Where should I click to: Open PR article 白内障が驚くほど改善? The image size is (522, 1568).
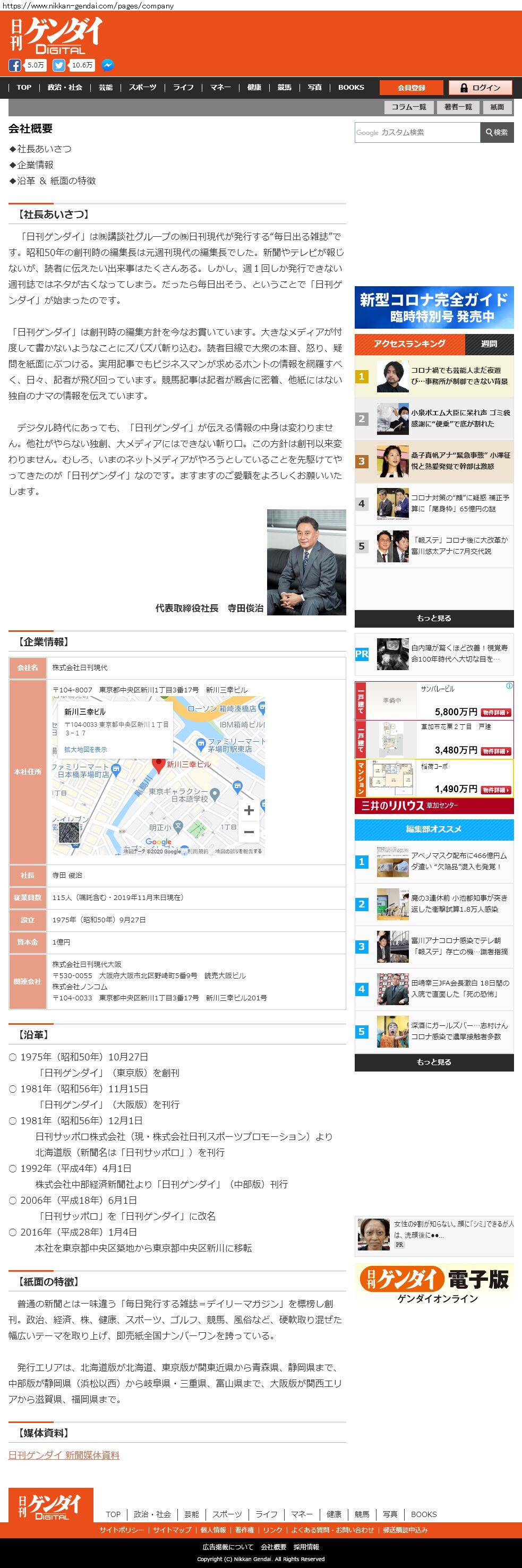[x=434, y=654]
